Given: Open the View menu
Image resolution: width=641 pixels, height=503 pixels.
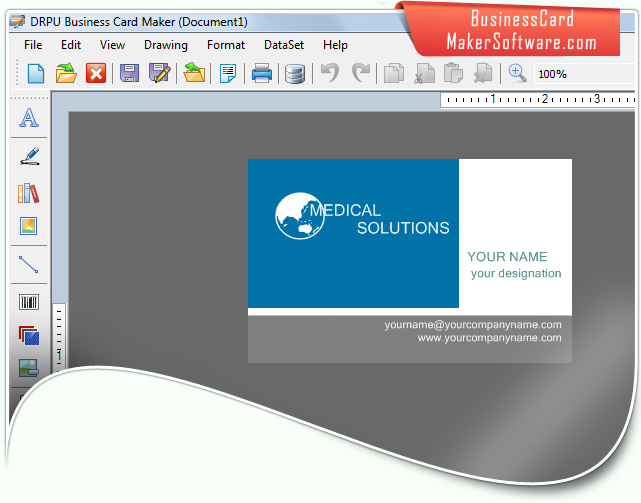Looking at the screenshot, I should 112,45.
